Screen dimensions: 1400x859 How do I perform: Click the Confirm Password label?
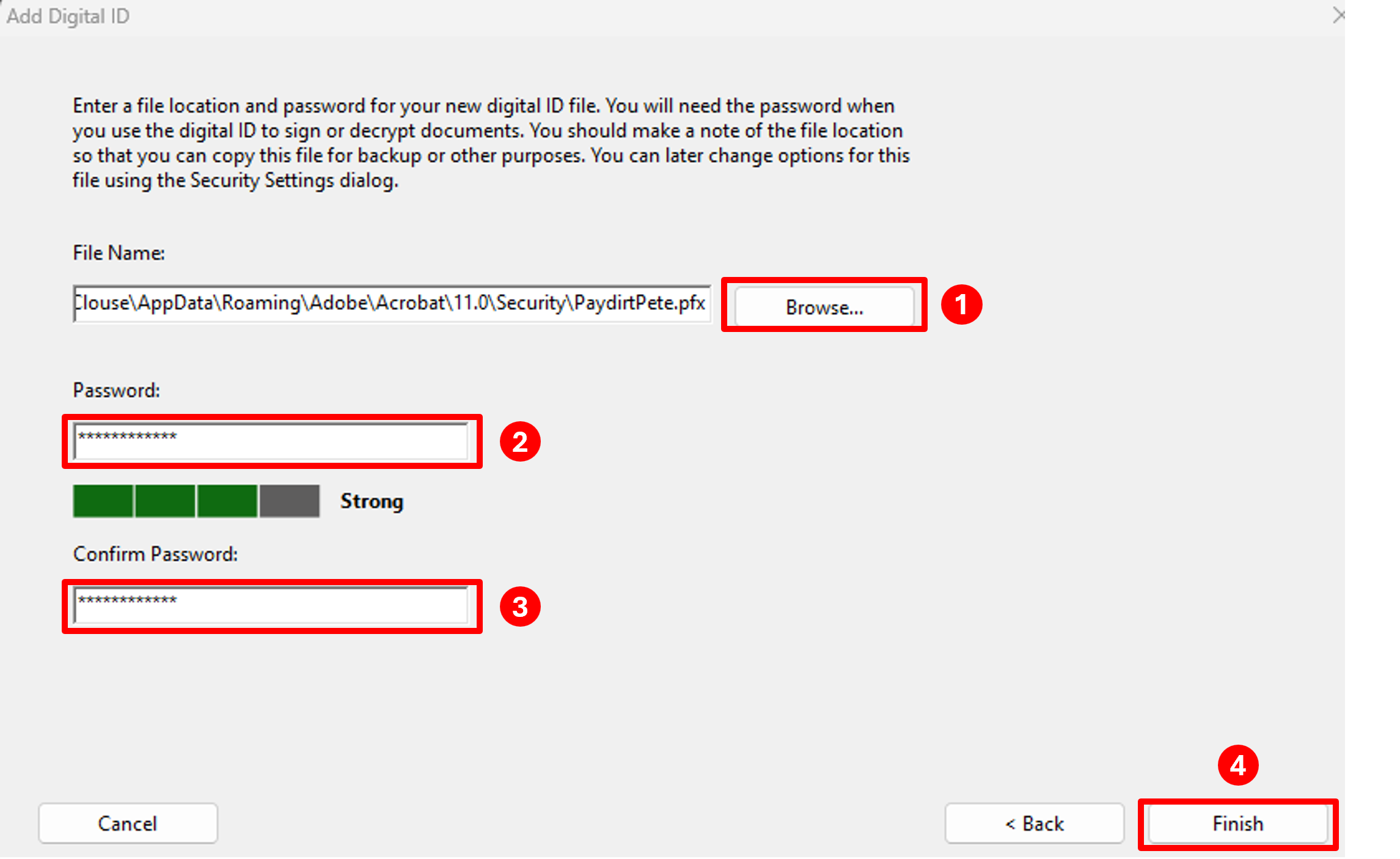point(155,554)
